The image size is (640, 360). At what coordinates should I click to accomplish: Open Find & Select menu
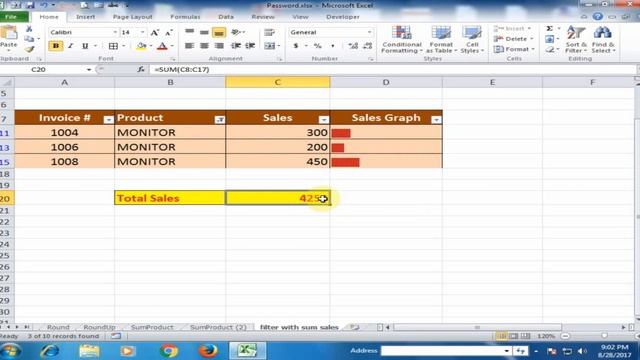click(x=603, y=40)
